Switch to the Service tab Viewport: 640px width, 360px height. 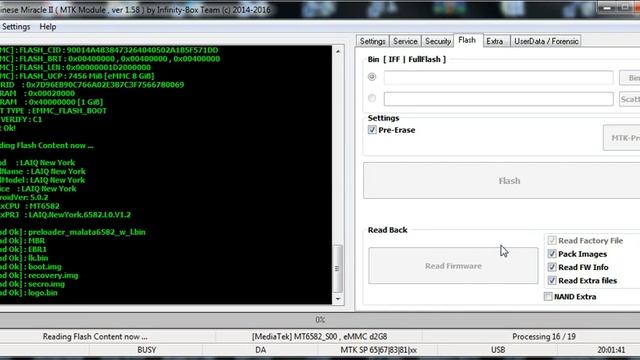tap(405, 41)
